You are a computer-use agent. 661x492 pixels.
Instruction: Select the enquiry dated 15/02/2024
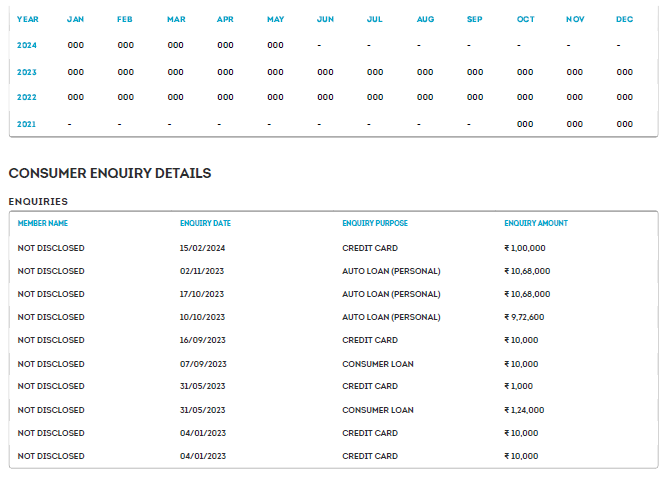click(x=203, y=248)
